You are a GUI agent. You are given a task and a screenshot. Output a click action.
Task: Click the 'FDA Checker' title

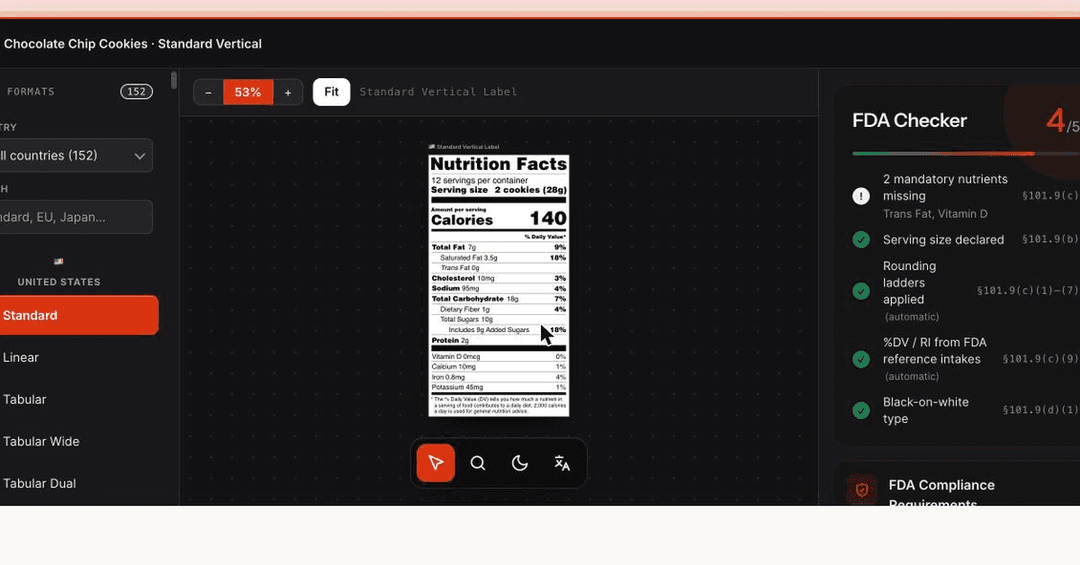[909, 121]
